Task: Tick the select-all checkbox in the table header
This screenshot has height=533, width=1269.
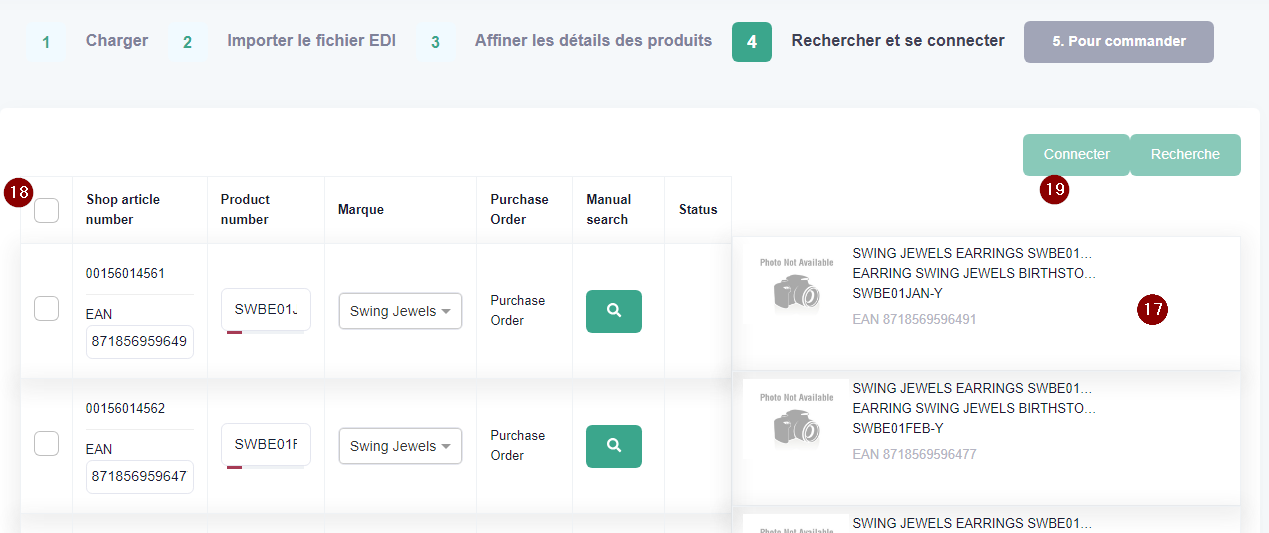Action: pyautogui.click(x=46, y=210)
